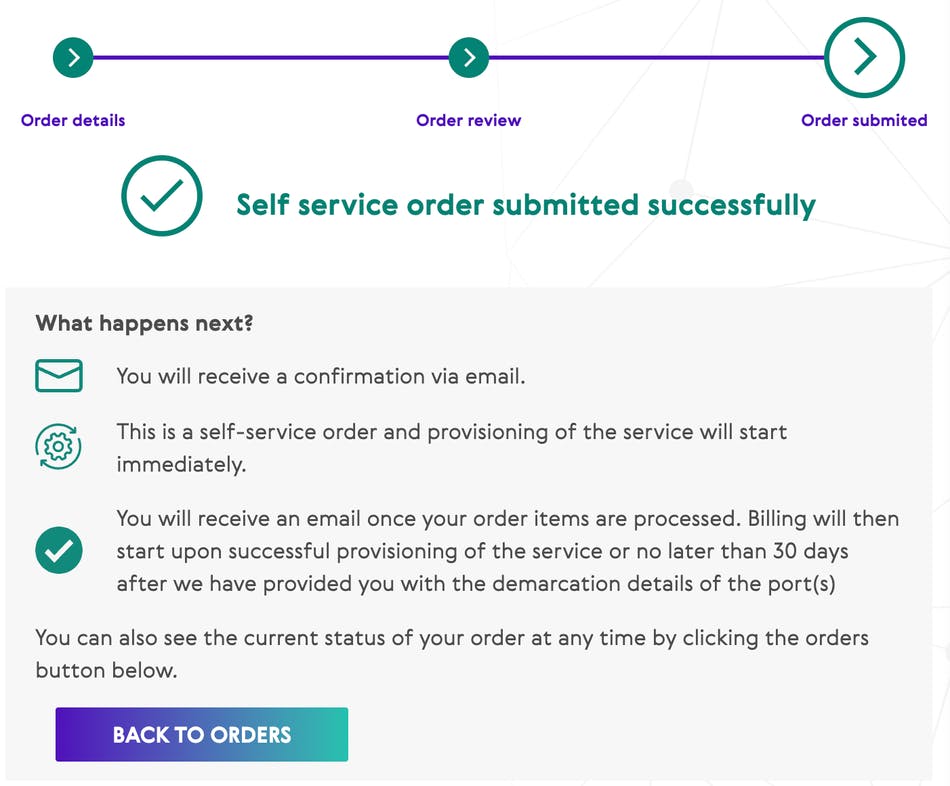Click the 'What happens next?' heading
The width and height of the screenshot is (950, 786).
coord(144,324)
